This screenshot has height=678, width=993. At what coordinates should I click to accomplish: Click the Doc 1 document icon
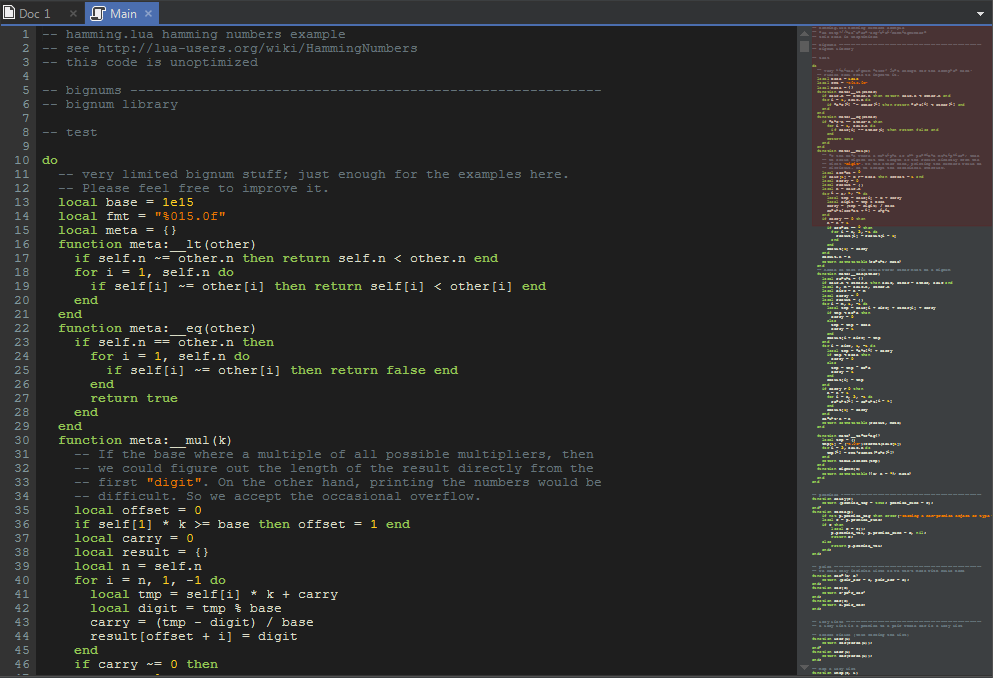pyautogui.click(x=9, y=13)
